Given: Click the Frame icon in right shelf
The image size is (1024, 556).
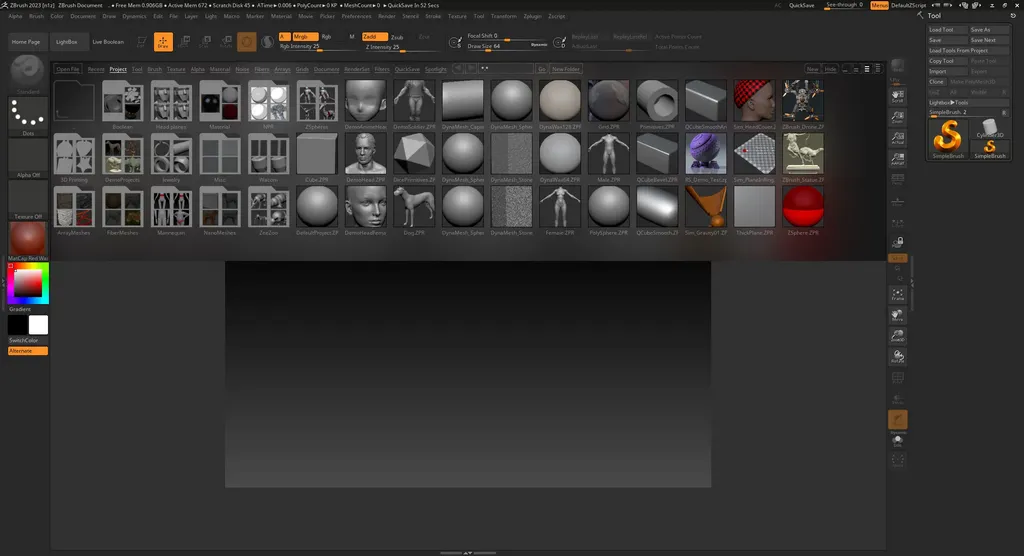Looking at the screenshot, I should click(898, 294).
